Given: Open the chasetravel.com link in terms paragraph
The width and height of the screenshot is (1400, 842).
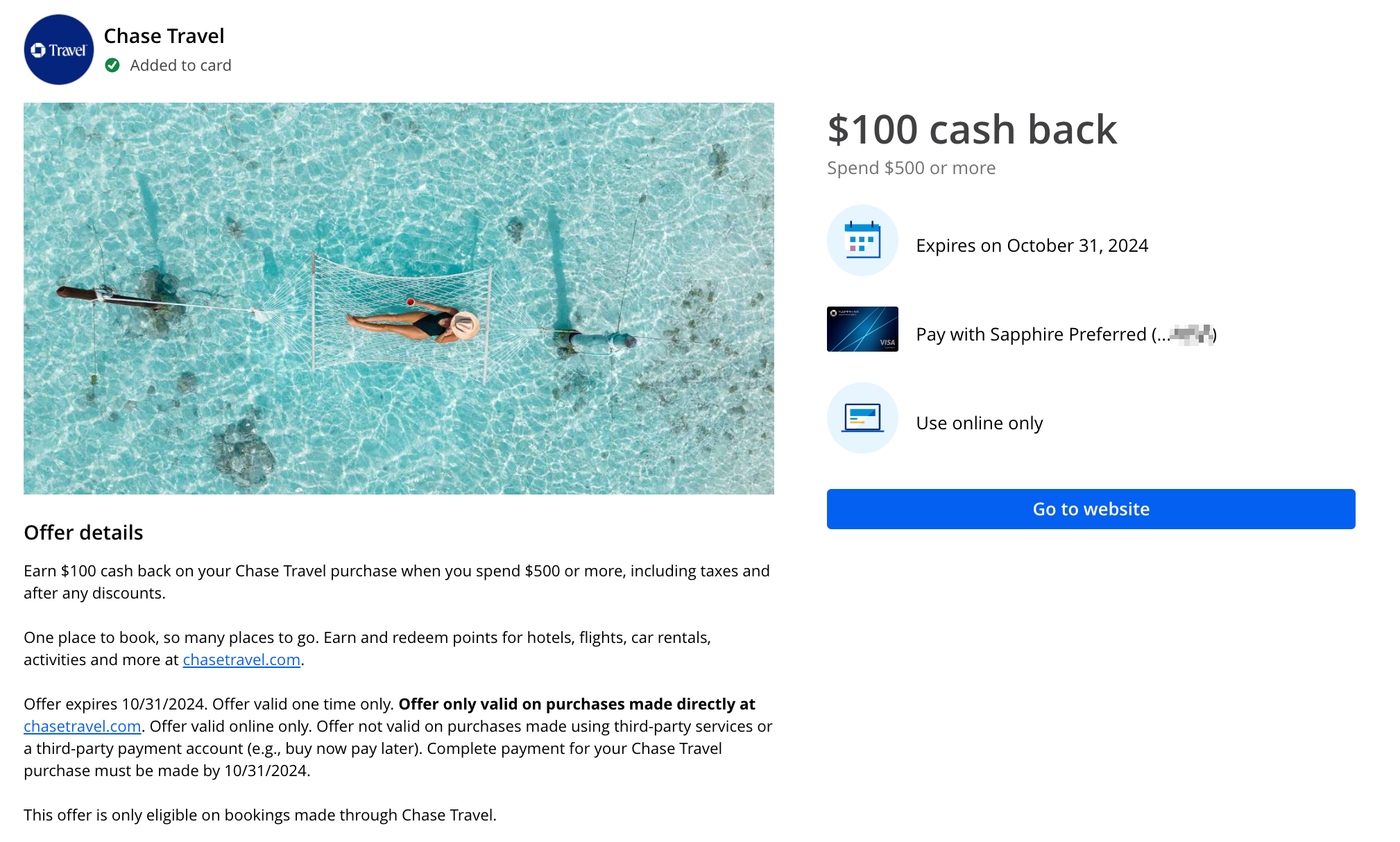Looking at the screenshot, I should (x=82, y=726).
